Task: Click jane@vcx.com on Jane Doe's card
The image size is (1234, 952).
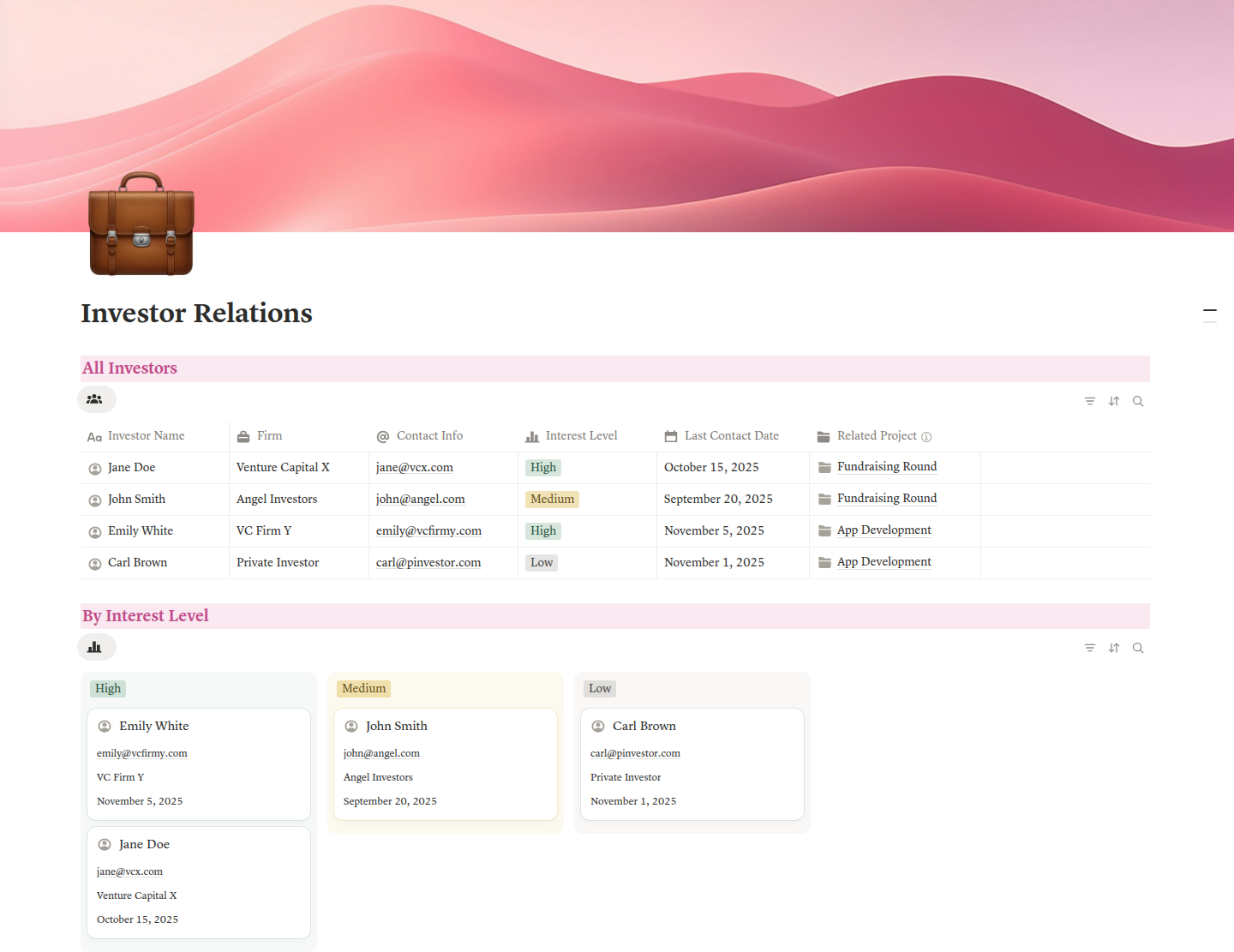Action: pyautogui.click(x=129, y=872)
